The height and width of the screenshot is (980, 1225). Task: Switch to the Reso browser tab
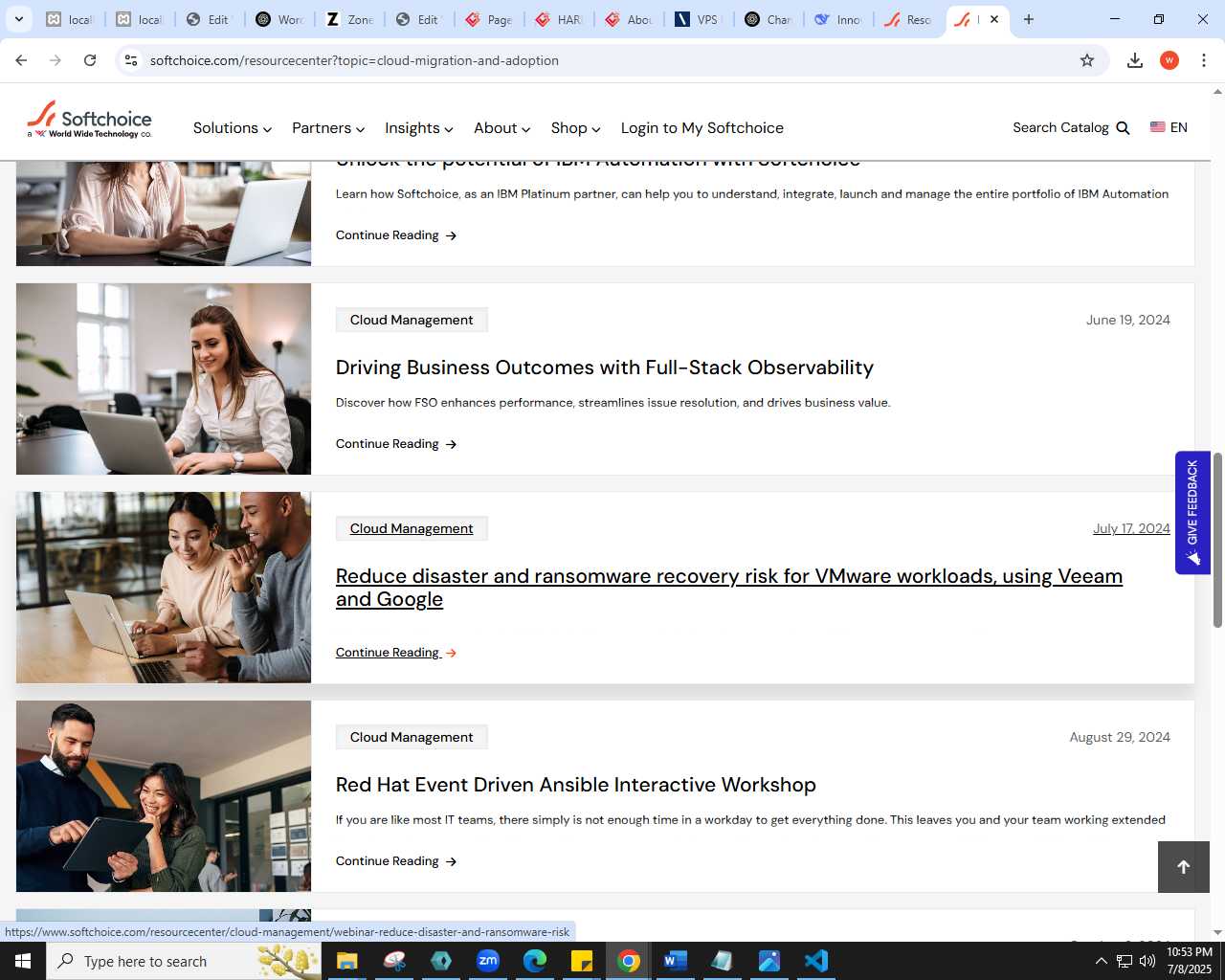(x=909, y=19)
